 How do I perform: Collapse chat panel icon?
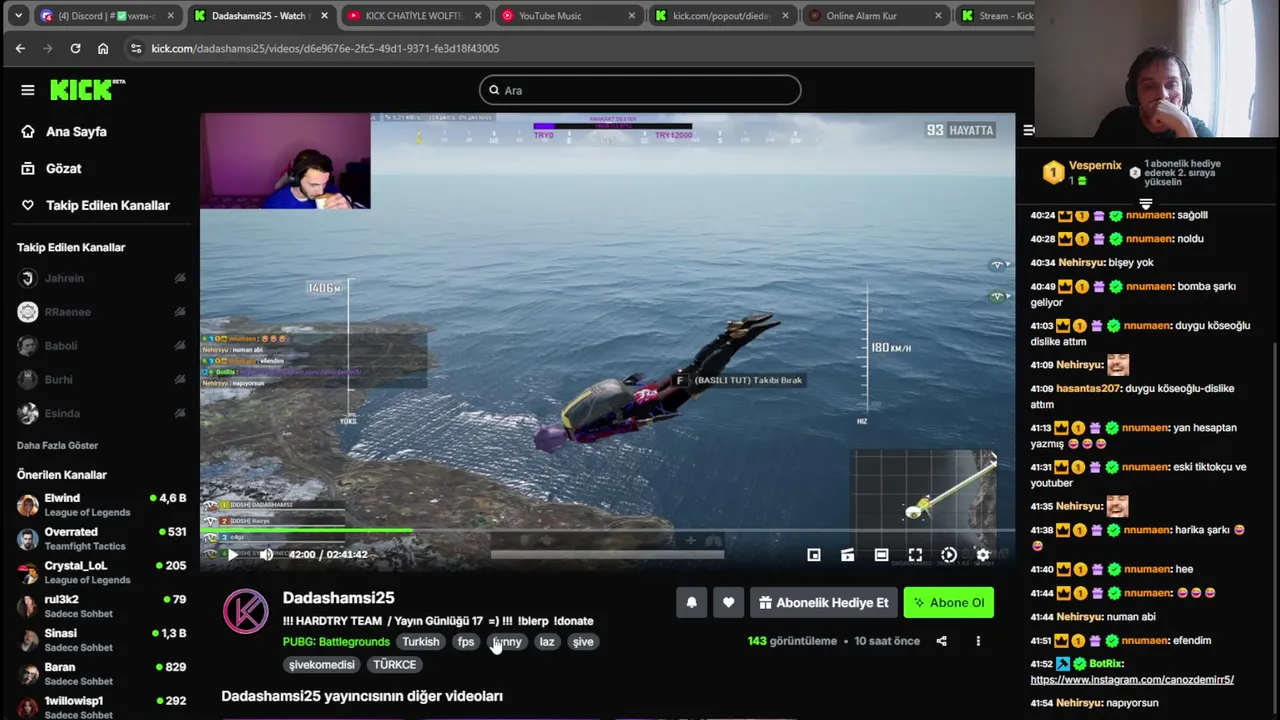point(1028,130)
